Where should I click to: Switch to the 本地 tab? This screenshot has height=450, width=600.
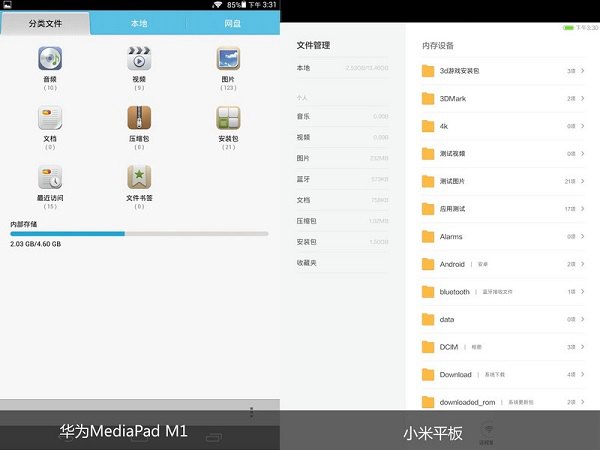(x=139, y=23)
